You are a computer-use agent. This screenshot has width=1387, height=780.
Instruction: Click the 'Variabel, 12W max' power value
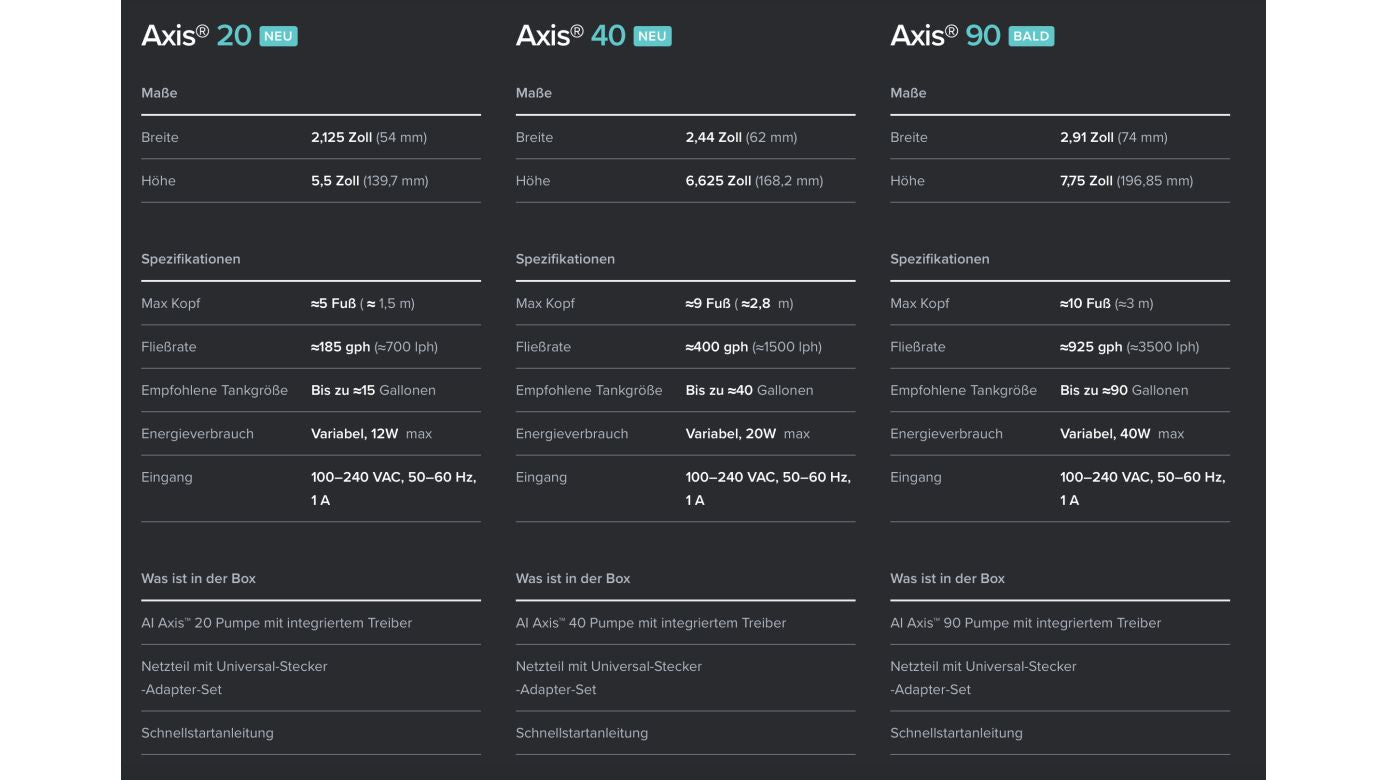tap(371, 434)
